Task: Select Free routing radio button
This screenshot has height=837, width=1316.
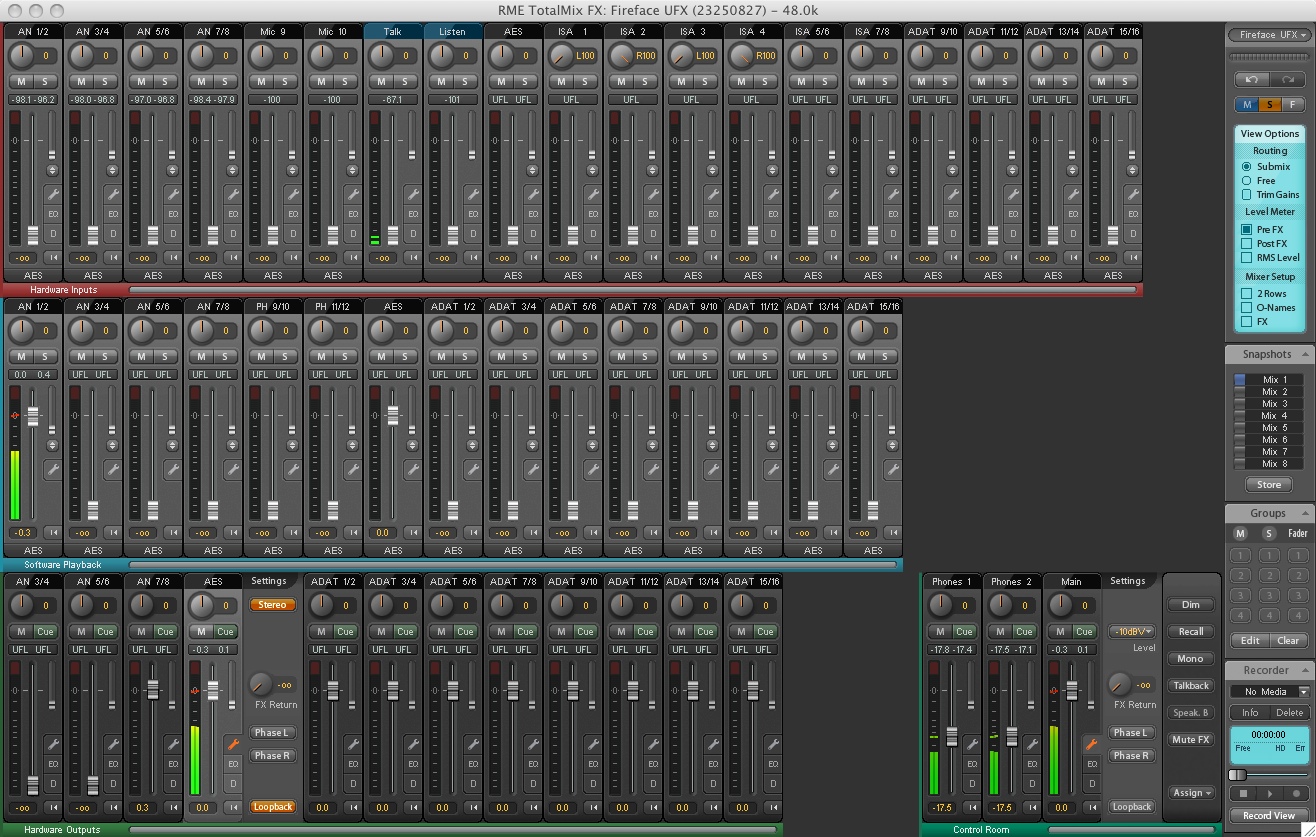Action: click(1247, 180)
